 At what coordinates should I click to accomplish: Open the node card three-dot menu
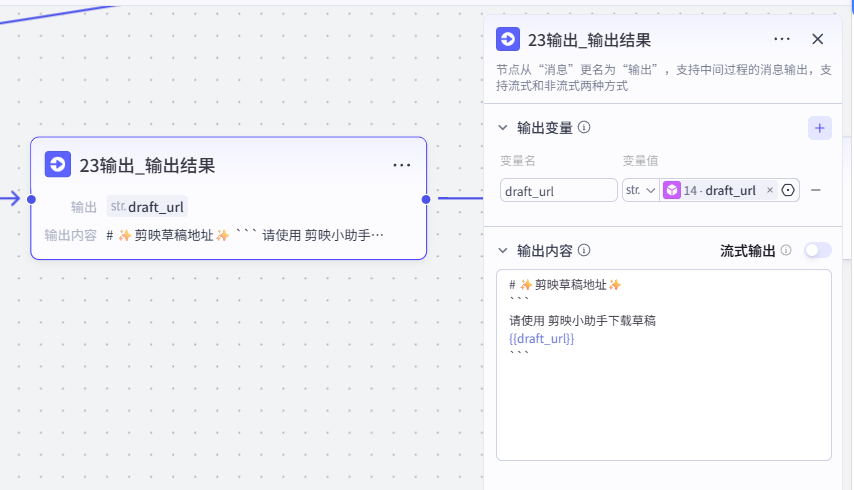point(401,165)
